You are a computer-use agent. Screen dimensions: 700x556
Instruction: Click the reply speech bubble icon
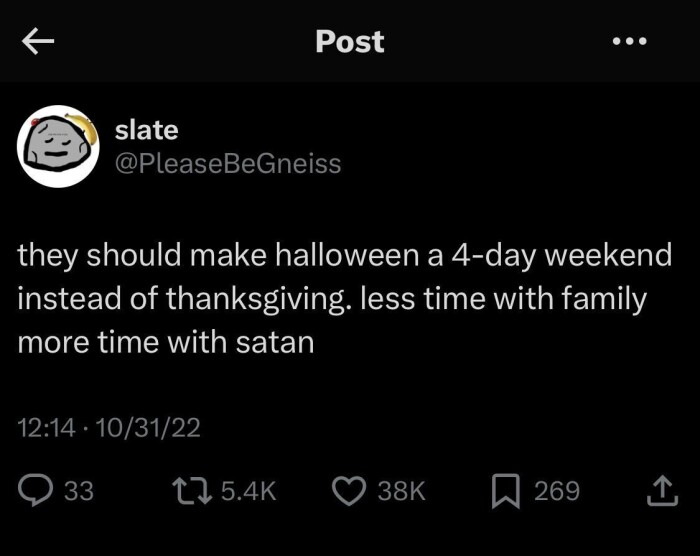pos(37,490)
